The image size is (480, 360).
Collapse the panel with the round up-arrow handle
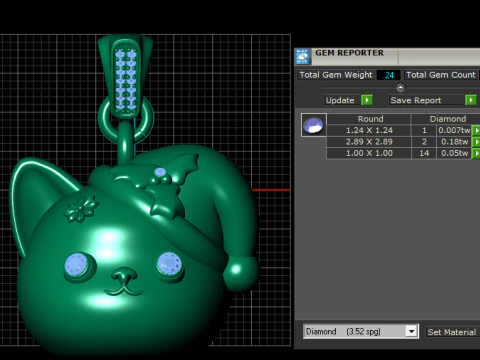400,88
